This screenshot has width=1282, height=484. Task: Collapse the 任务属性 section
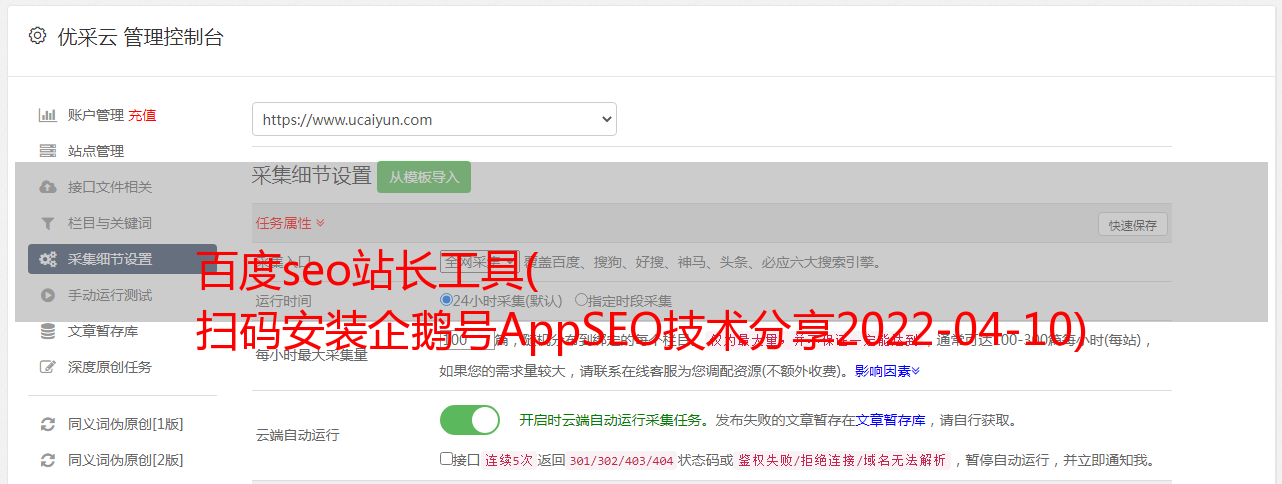point(290,223)
